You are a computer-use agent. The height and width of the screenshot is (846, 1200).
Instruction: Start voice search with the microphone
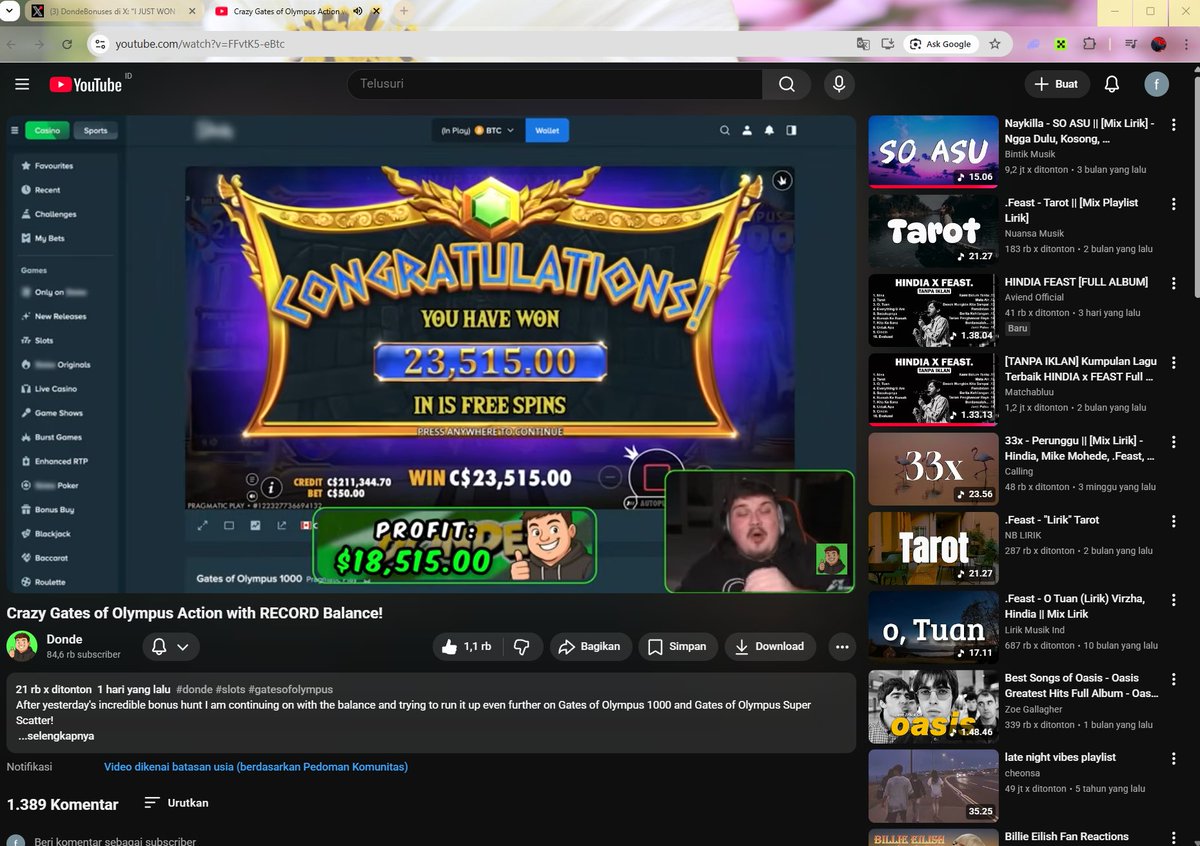pos(839,85)
